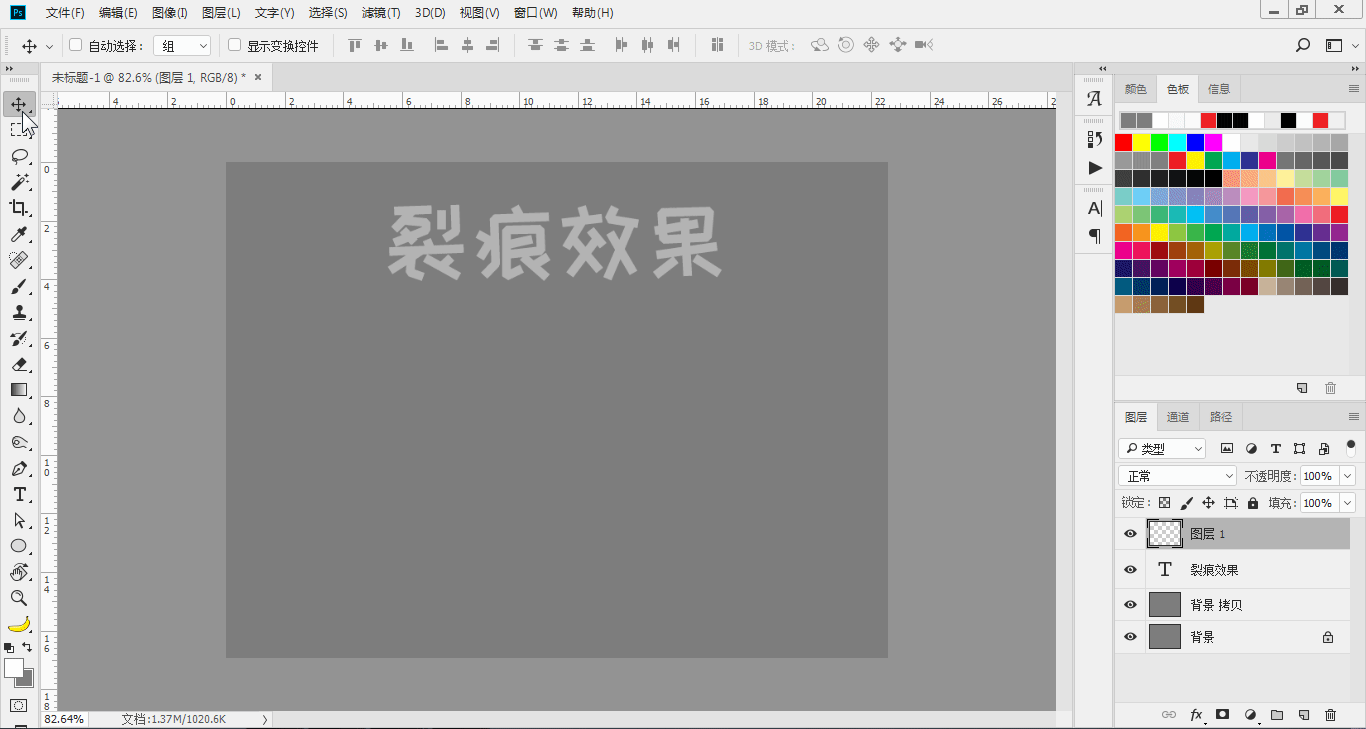This screenshot has width=1366, height=729.
Task: Open the Actions play panel icon
Action: (x=1095, y=168)
